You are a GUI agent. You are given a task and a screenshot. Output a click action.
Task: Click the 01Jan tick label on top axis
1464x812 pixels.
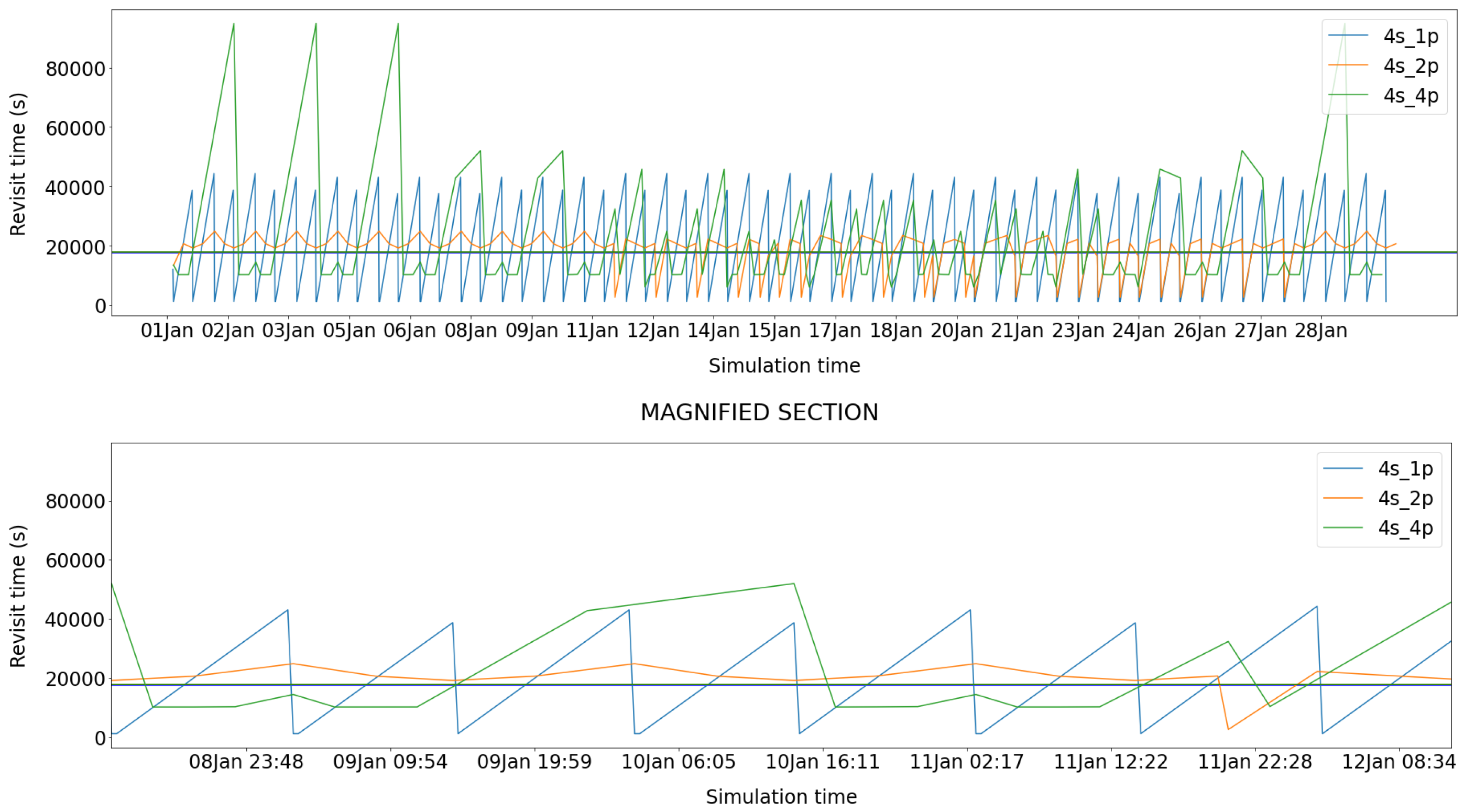[x=167, y=331]
